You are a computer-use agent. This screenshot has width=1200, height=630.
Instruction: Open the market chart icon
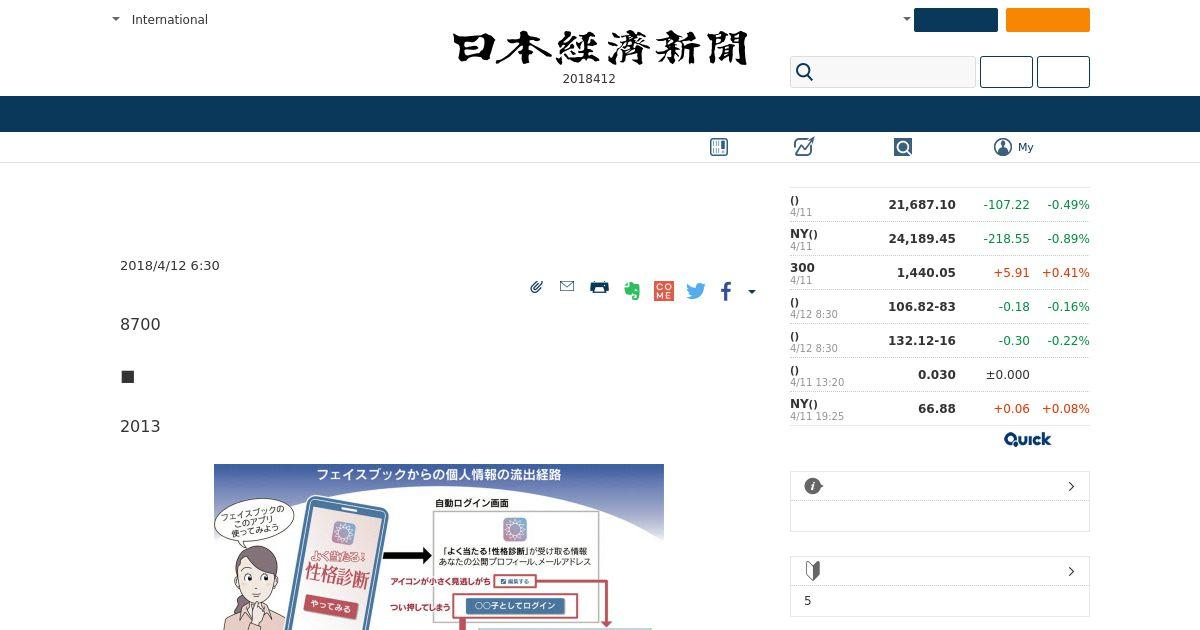[x=804, y=147]
